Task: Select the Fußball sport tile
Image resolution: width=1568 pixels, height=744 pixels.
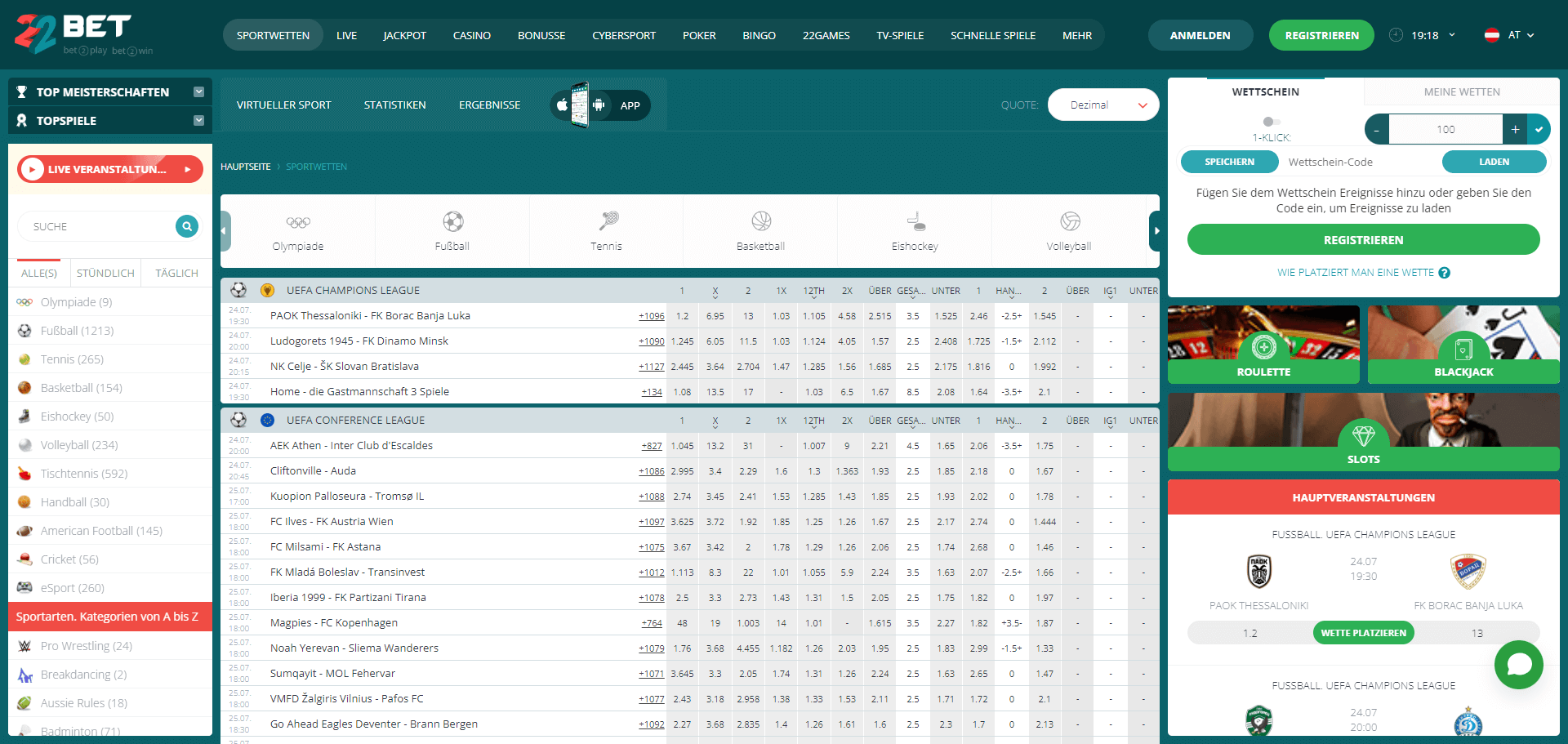Action: 452,231
